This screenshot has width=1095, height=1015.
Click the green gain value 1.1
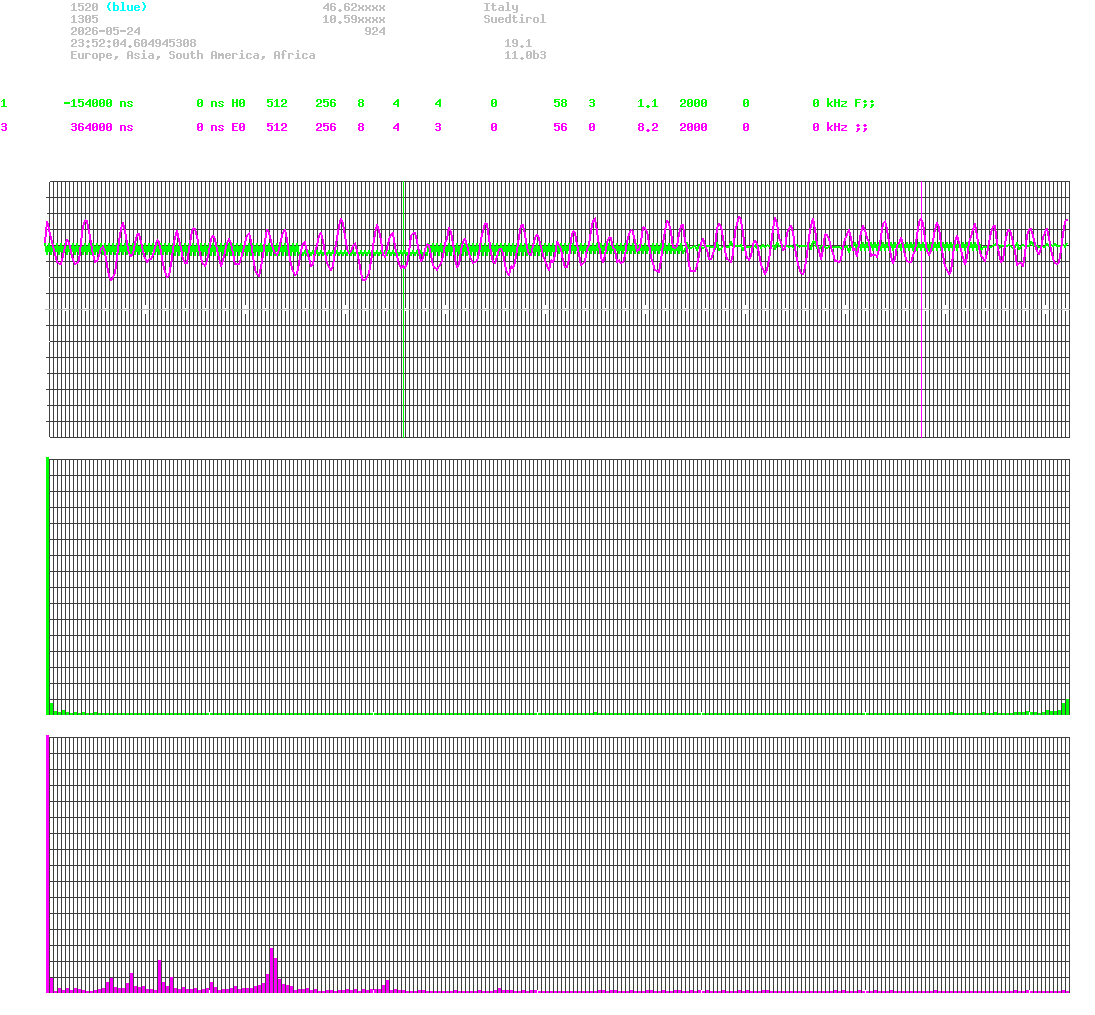point(647,103)
